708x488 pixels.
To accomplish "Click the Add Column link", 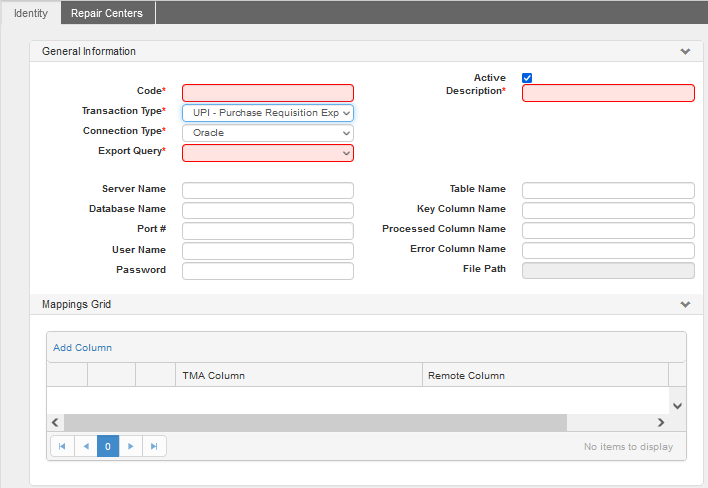I will (82, 348).
